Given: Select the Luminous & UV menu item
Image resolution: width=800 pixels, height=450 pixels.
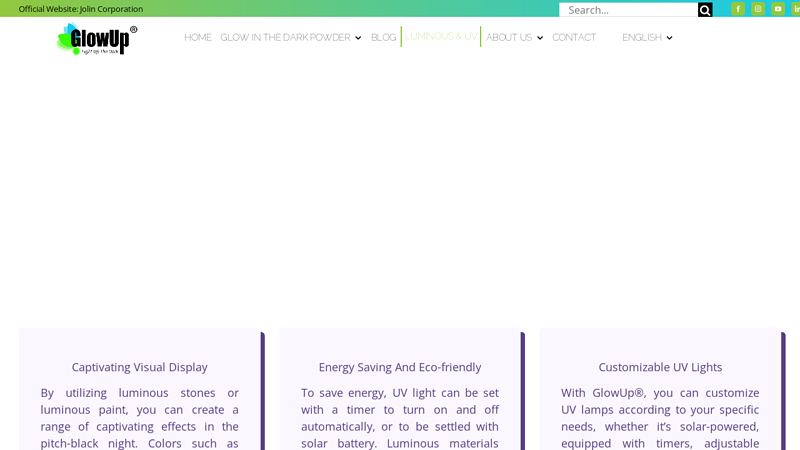Looking at the screenshot, I should coord(441,36).
